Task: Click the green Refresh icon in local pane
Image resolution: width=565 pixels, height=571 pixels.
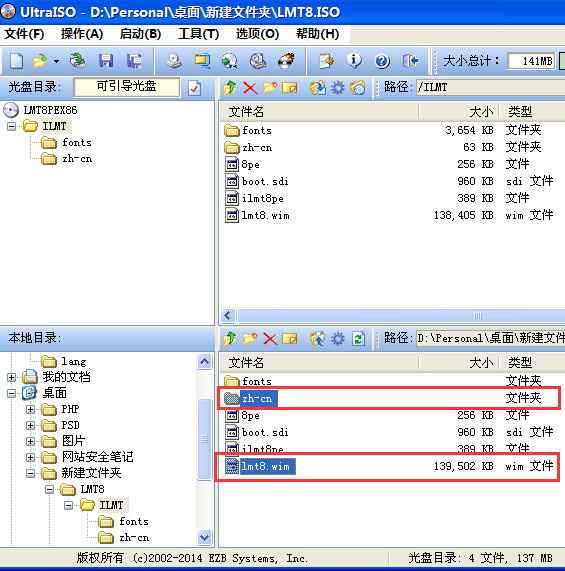Action: [358, 339]
